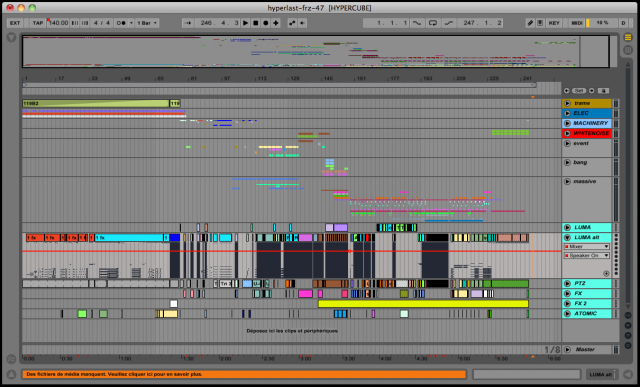Click Phase Nudge Down button

pos(75,23)
